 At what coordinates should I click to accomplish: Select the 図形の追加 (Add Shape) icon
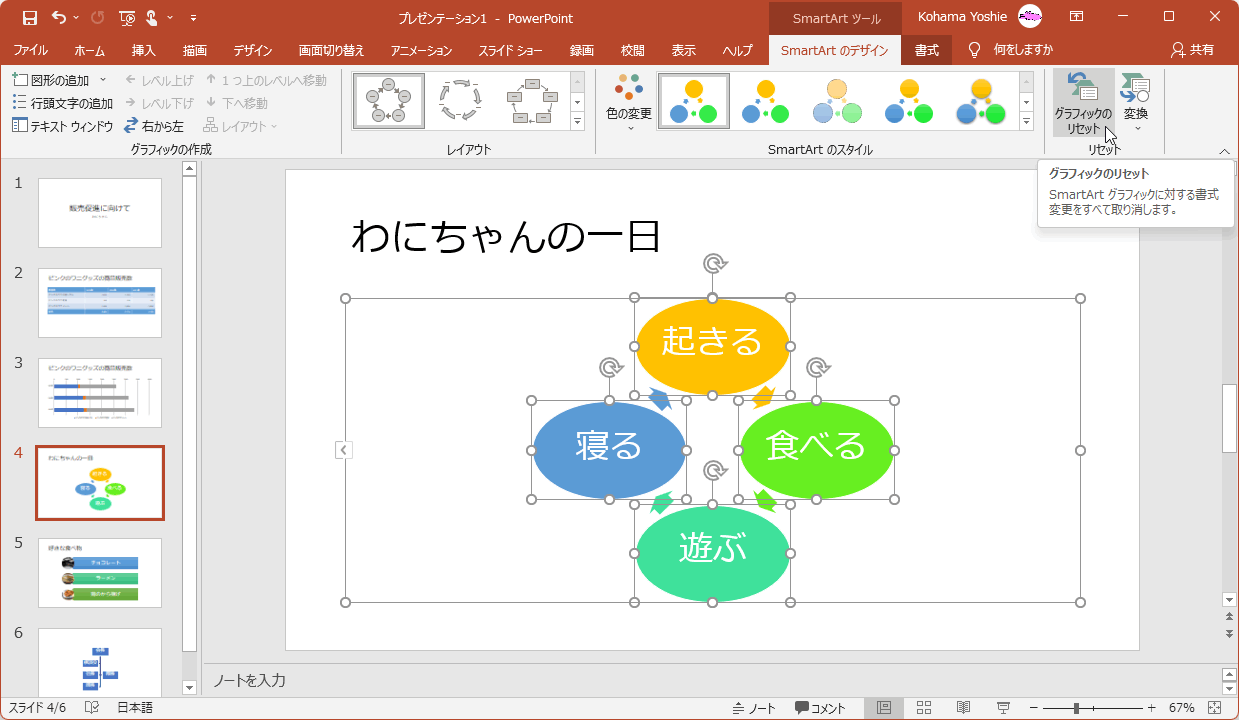(x=20, y=79)
